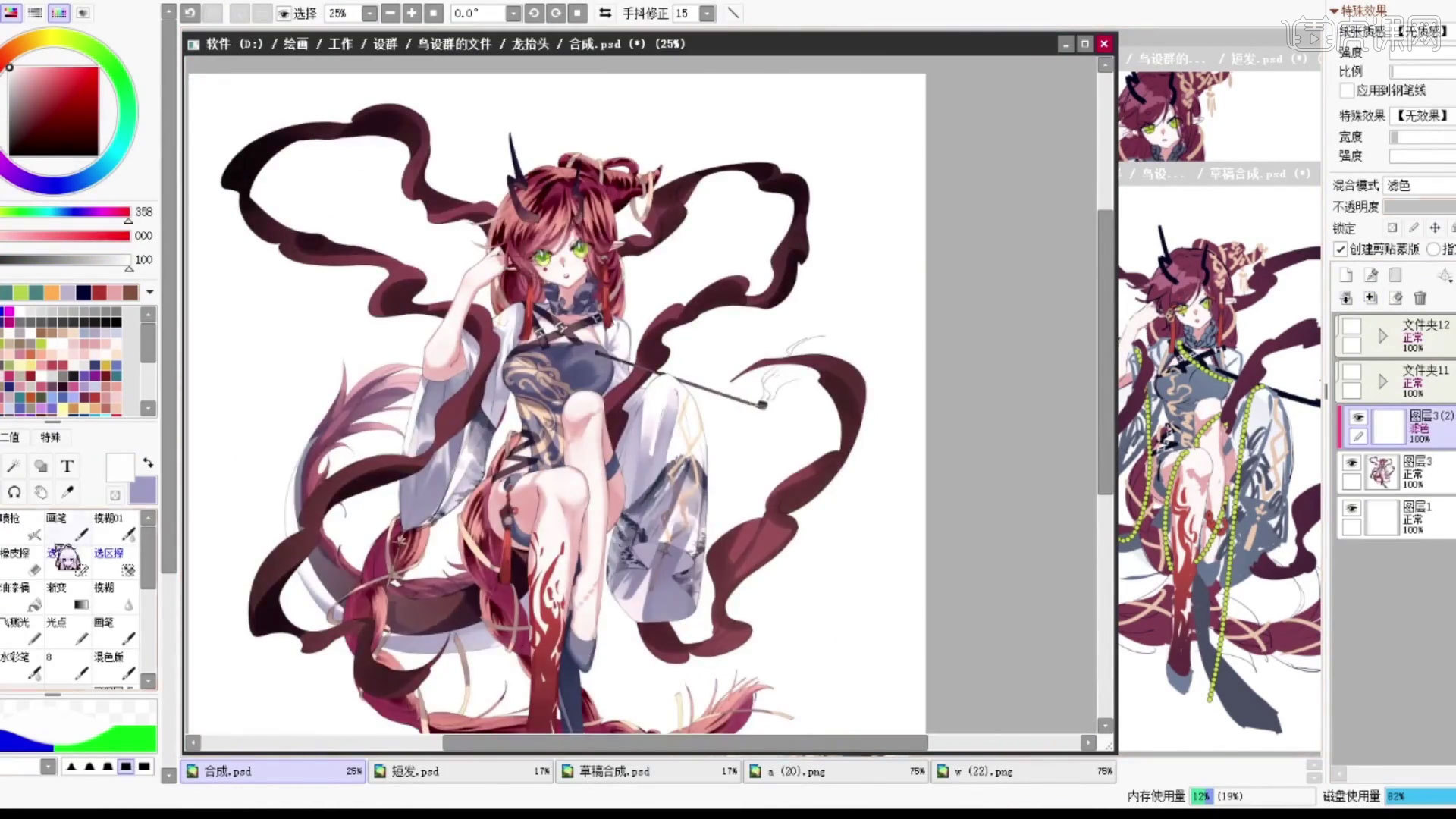Select the lavender background color swatch
Screen dimensions: 1456x819
click(x=143, y=491)
